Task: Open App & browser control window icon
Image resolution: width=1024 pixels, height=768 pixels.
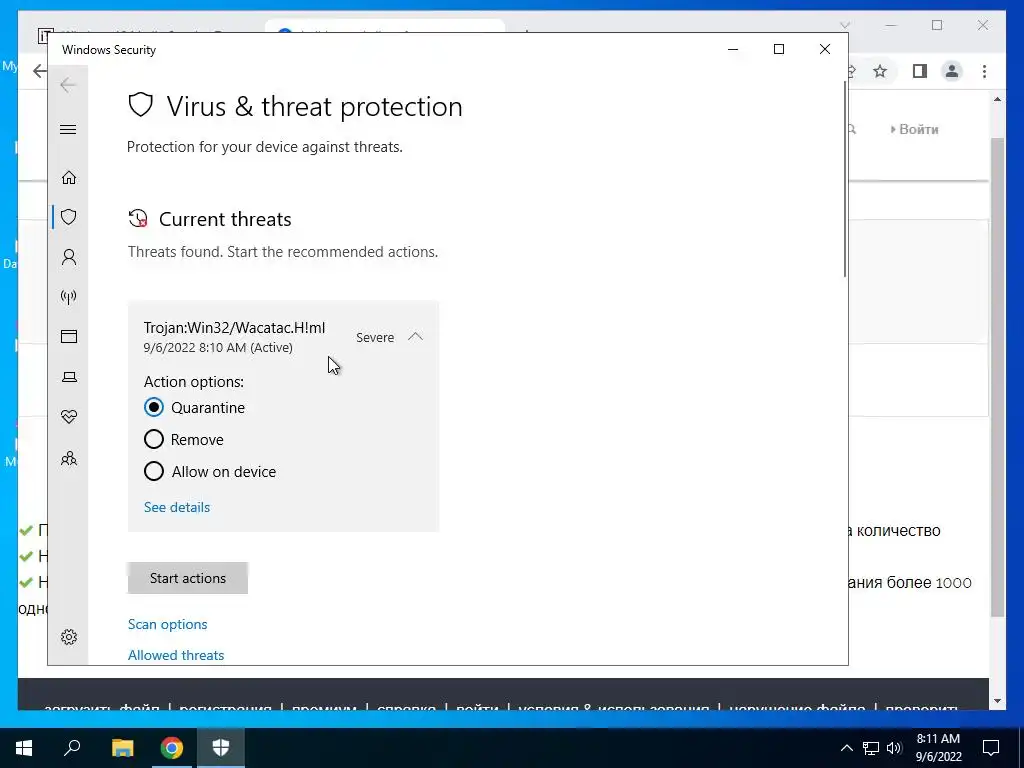Action: [69, 336]
